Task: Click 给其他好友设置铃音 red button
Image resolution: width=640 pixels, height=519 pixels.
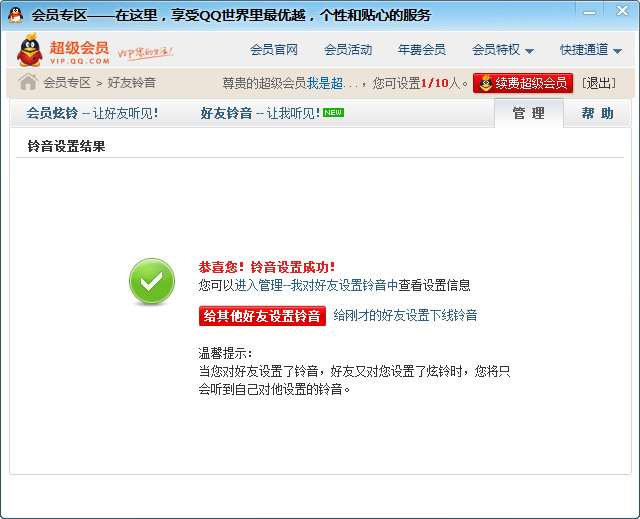Action: coord(262,316)
